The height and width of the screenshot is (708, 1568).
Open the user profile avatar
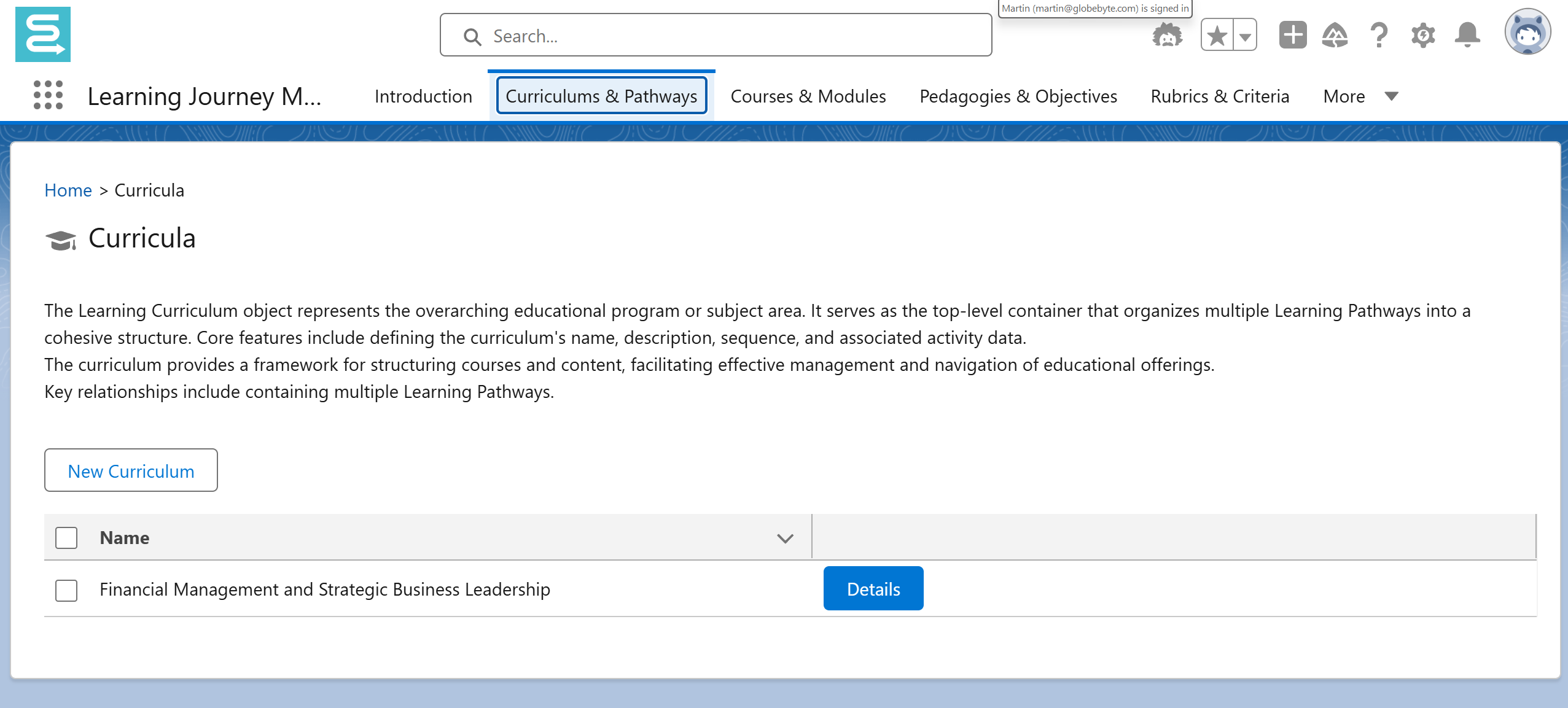coord(1527,33)
